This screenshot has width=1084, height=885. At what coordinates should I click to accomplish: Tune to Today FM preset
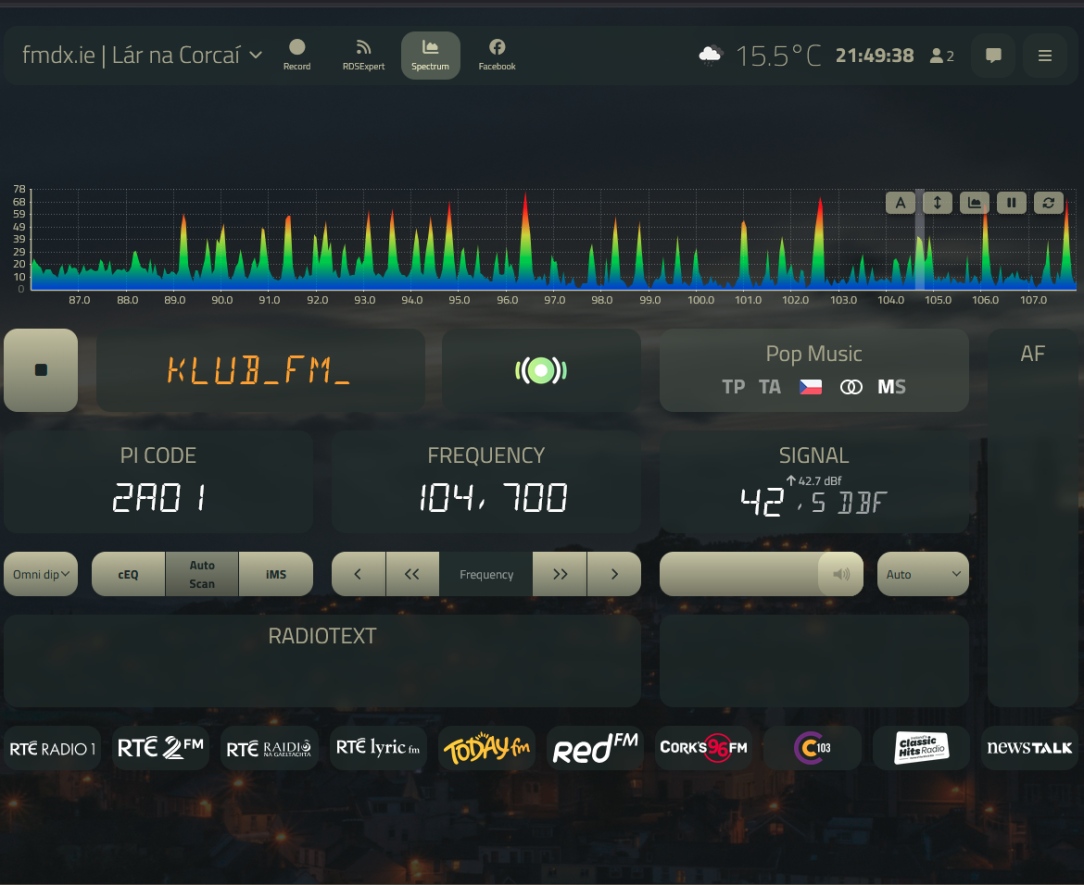coord(487,748)
